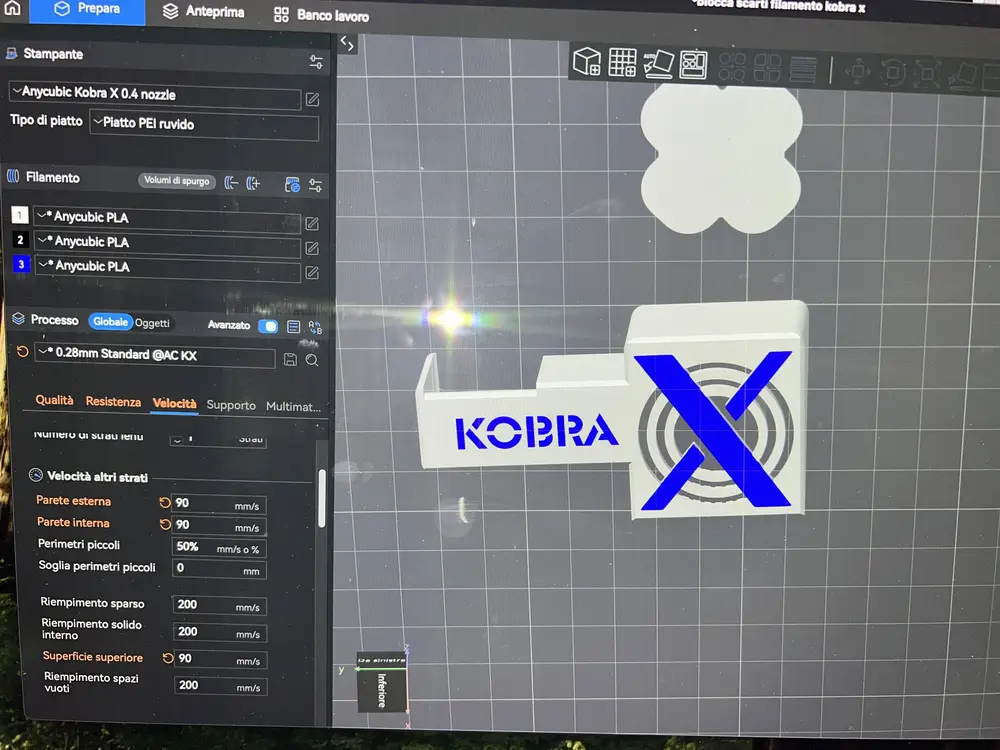
Task: Edit the Anycubic Kobra X printer preset
Action: point(312,99)
